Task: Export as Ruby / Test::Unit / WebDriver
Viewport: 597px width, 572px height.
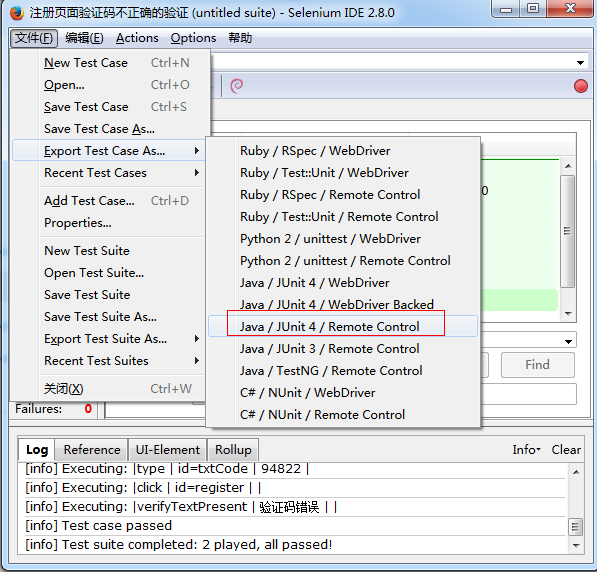Action: (x=343, y=173)
